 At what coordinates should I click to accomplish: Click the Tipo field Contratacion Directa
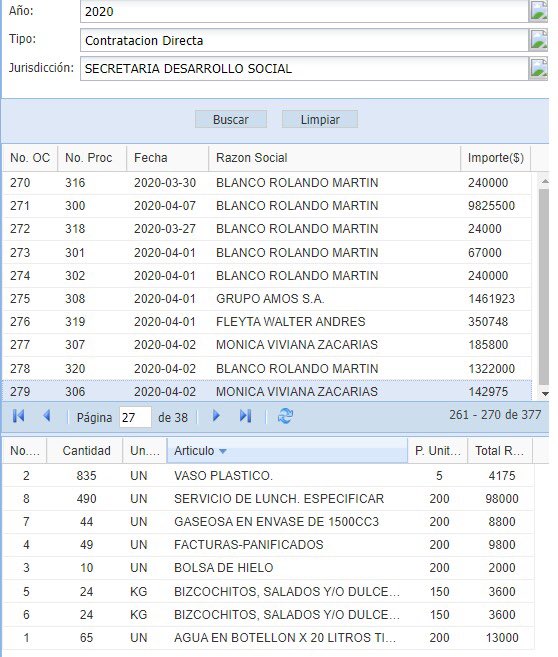pos(305,40)
